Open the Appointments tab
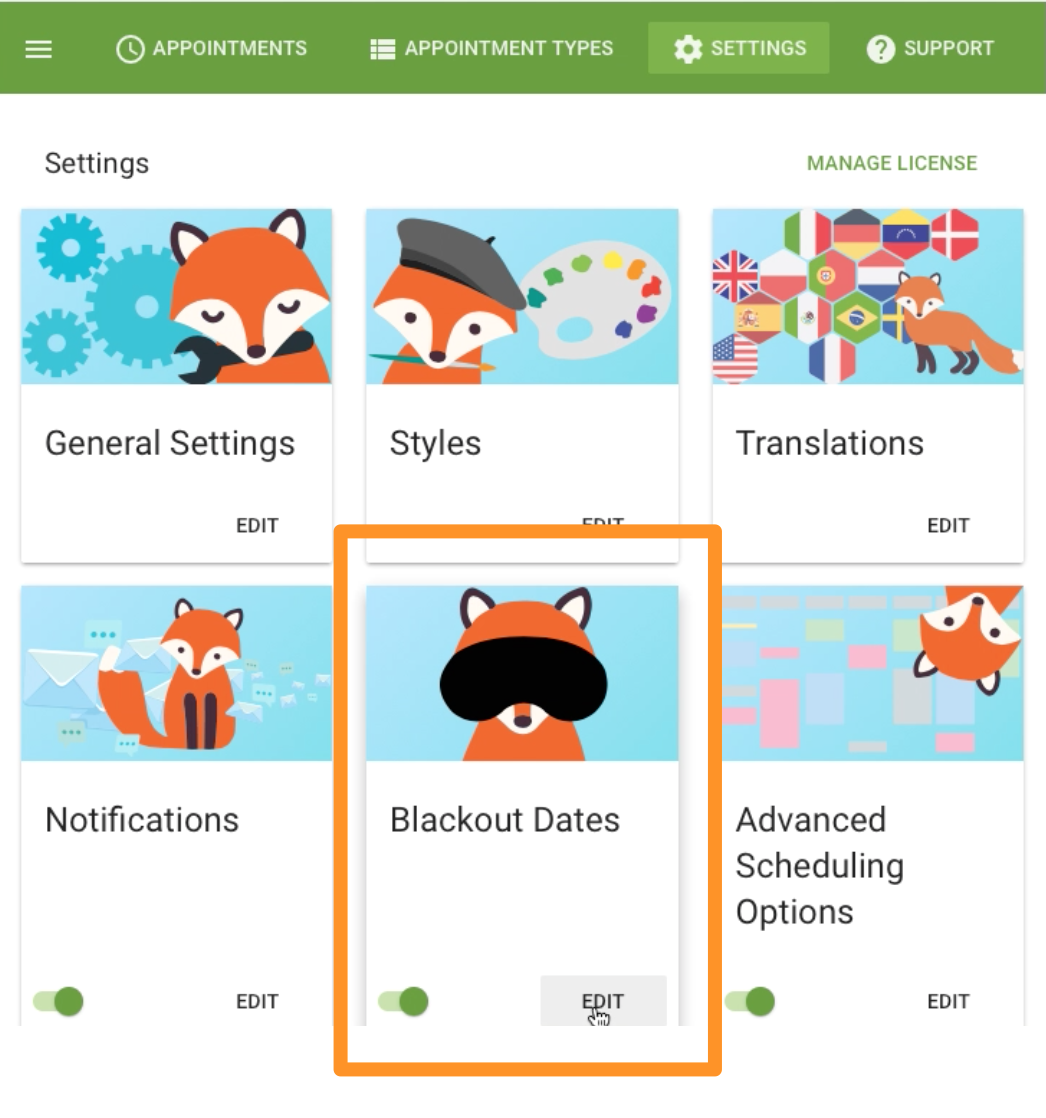 (x=212, y=48)
